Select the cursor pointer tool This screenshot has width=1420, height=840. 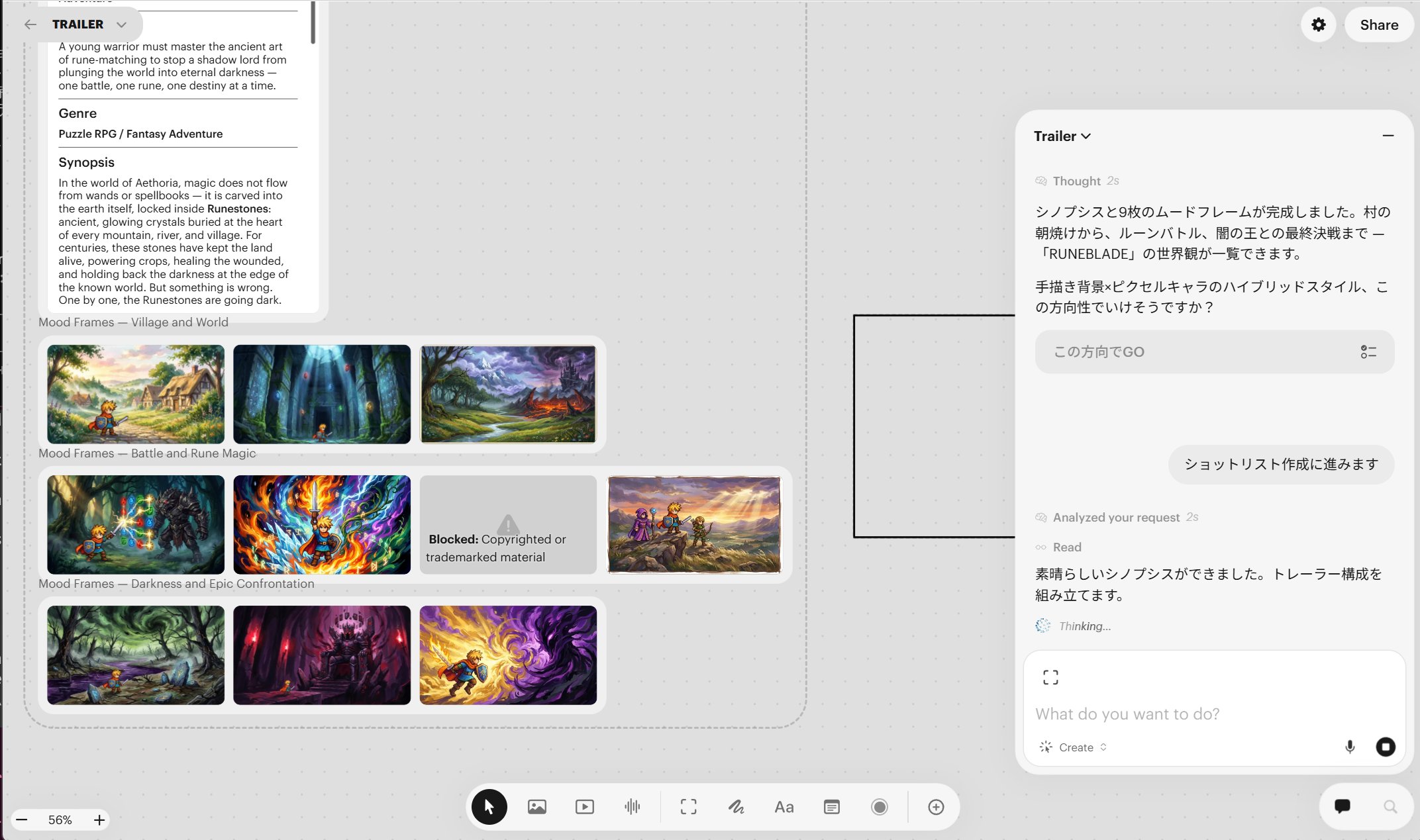[x=489, y=806]
